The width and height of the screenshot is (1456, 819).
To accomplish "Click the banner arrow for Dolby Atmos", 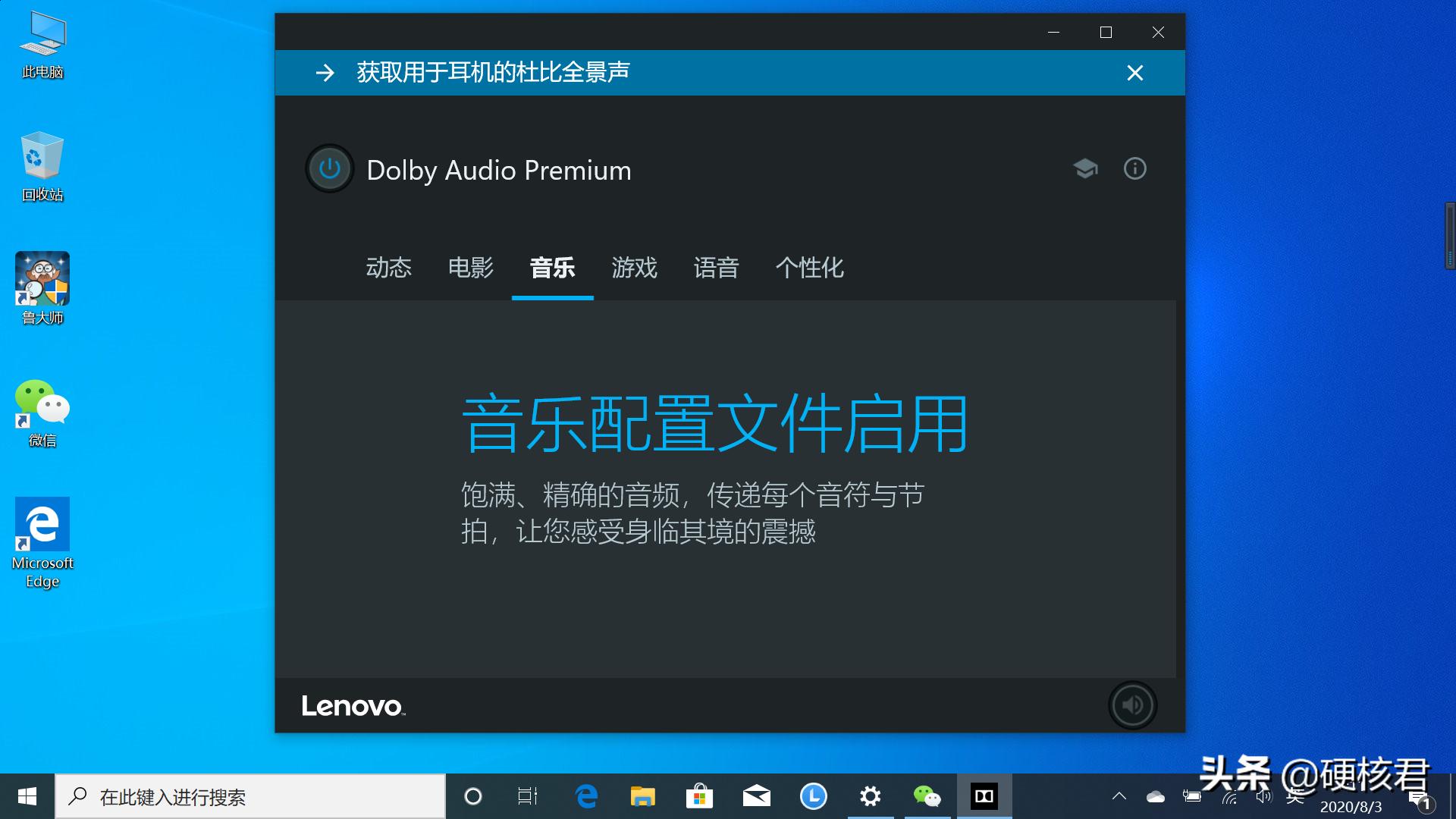I will 325,73.
